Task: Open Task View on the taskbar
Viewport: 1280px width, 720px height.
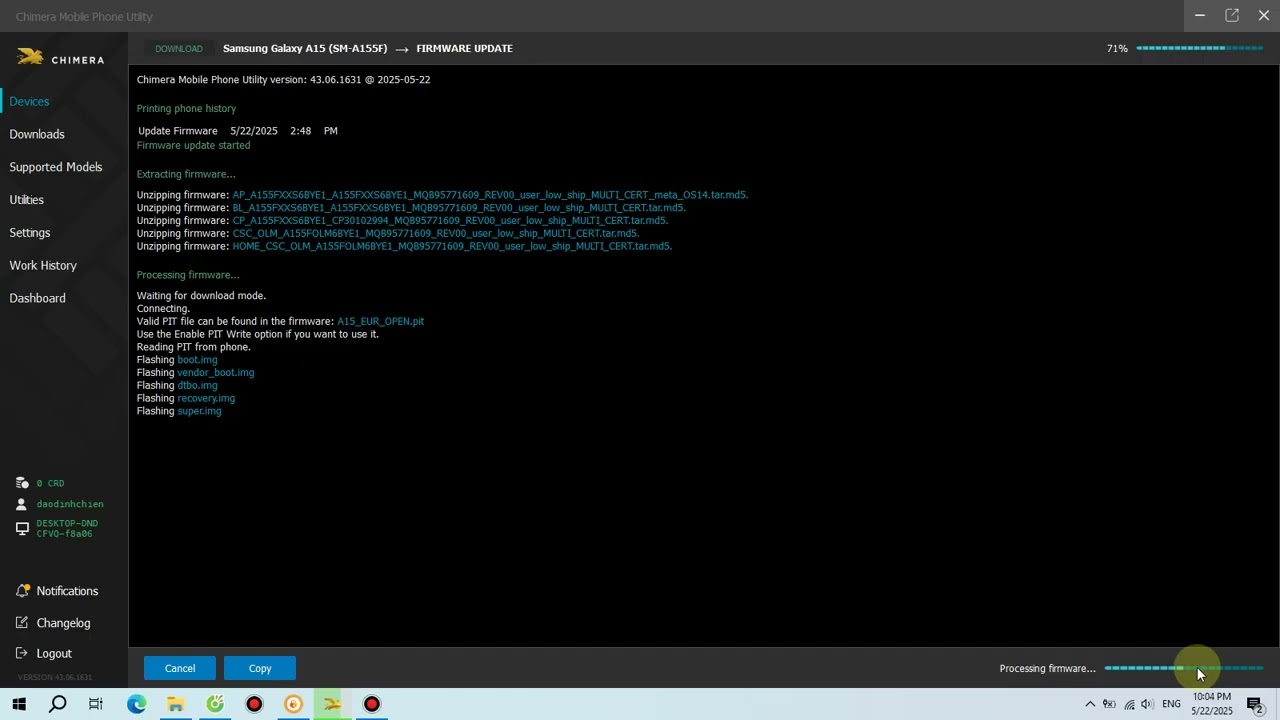Action: coord(96,704)
